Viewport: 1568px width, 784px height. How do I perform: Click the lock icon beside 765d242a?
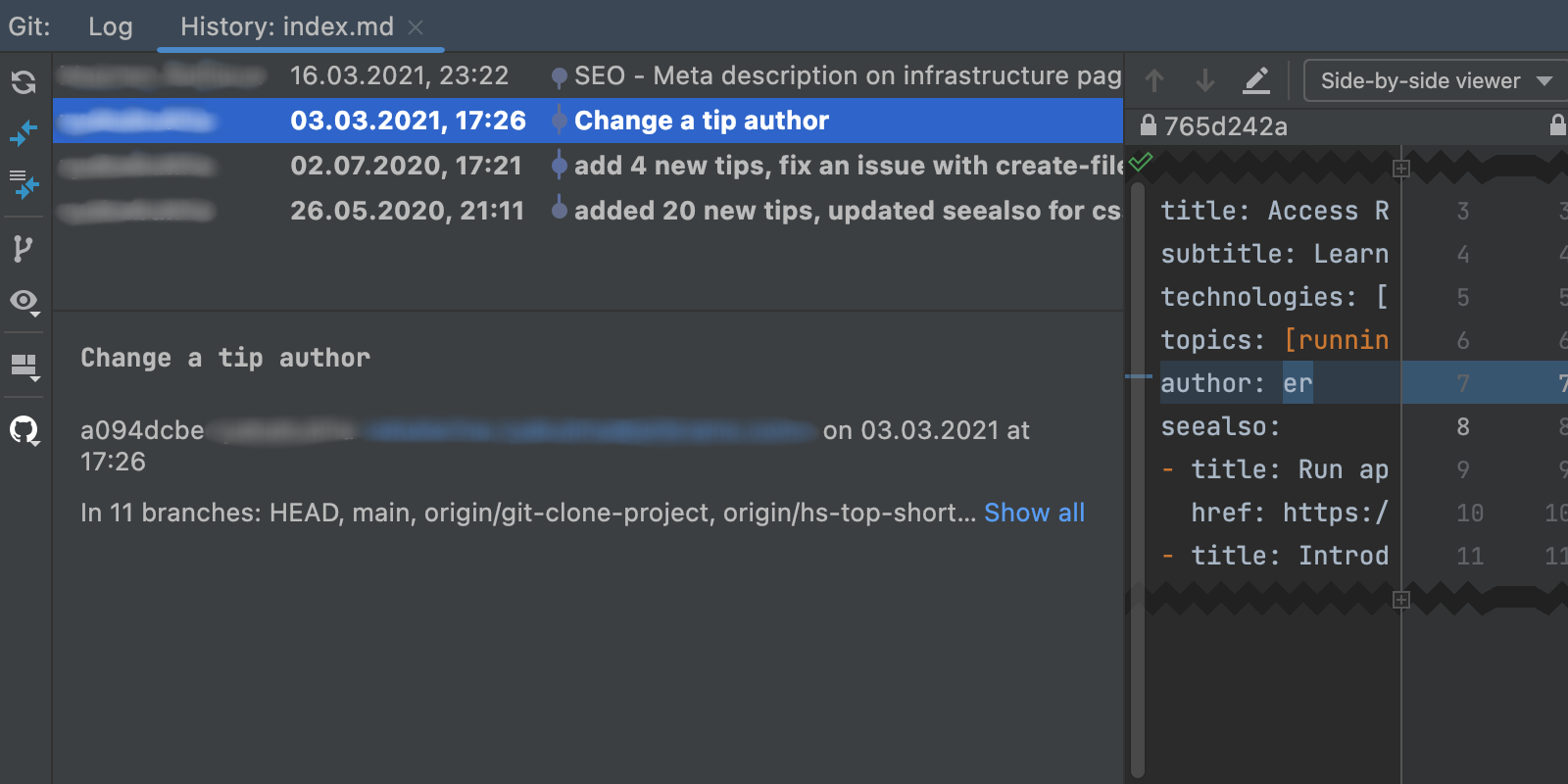[x=1149, y=125]
